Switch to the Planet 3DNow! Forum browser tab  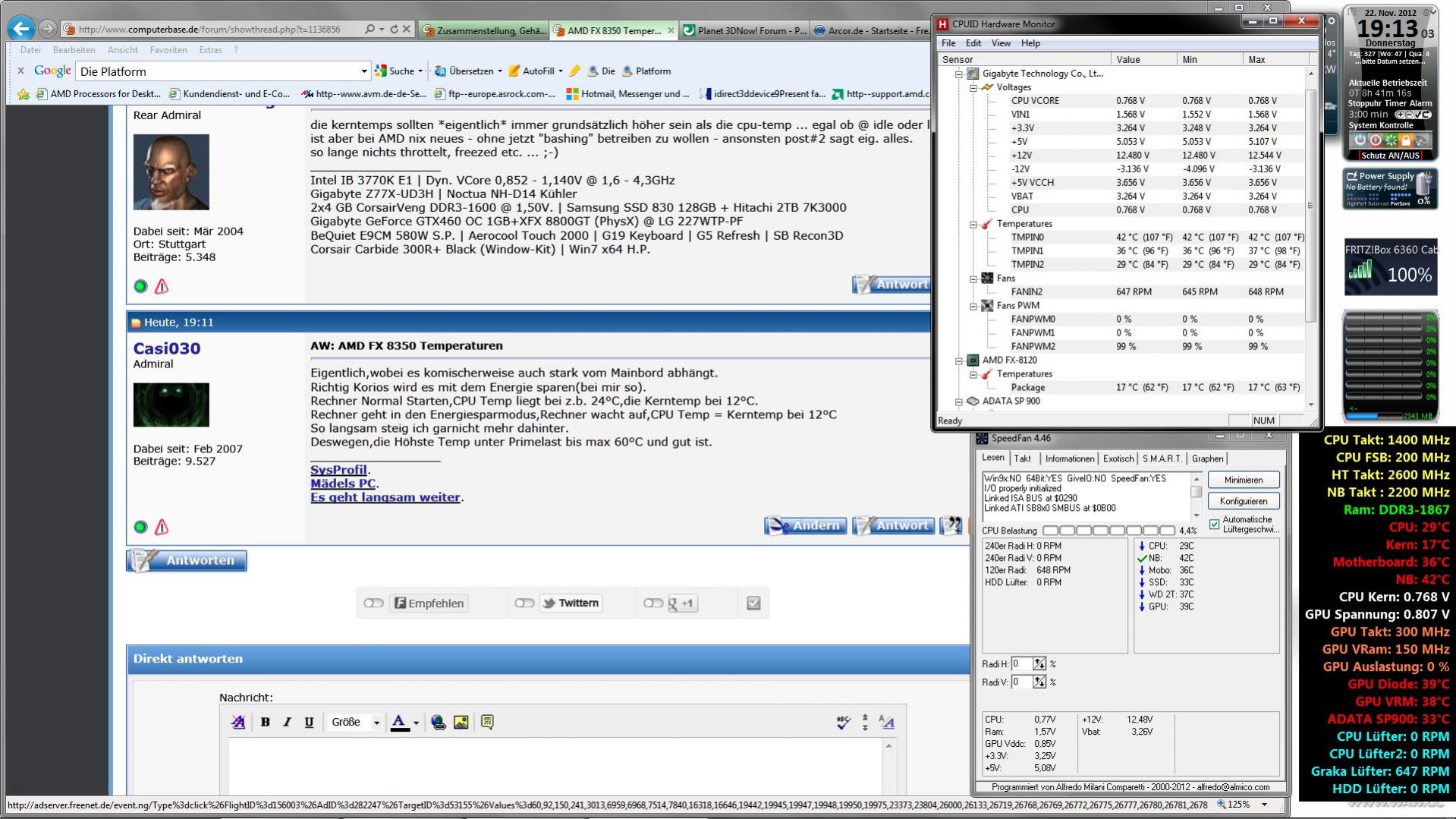tap(744, 30)
